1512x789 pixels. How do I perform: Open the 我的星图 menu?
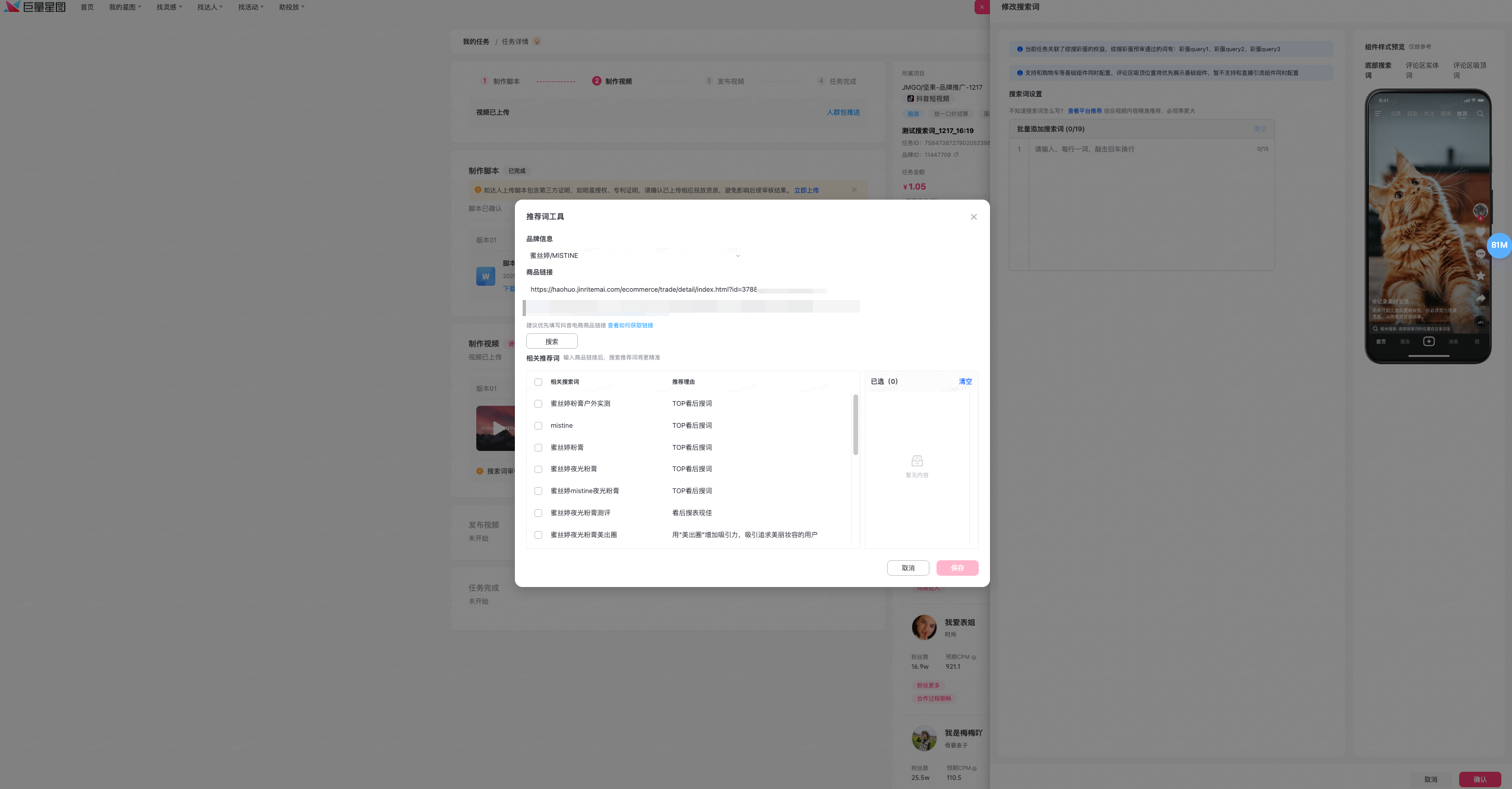tap(125, 7)
